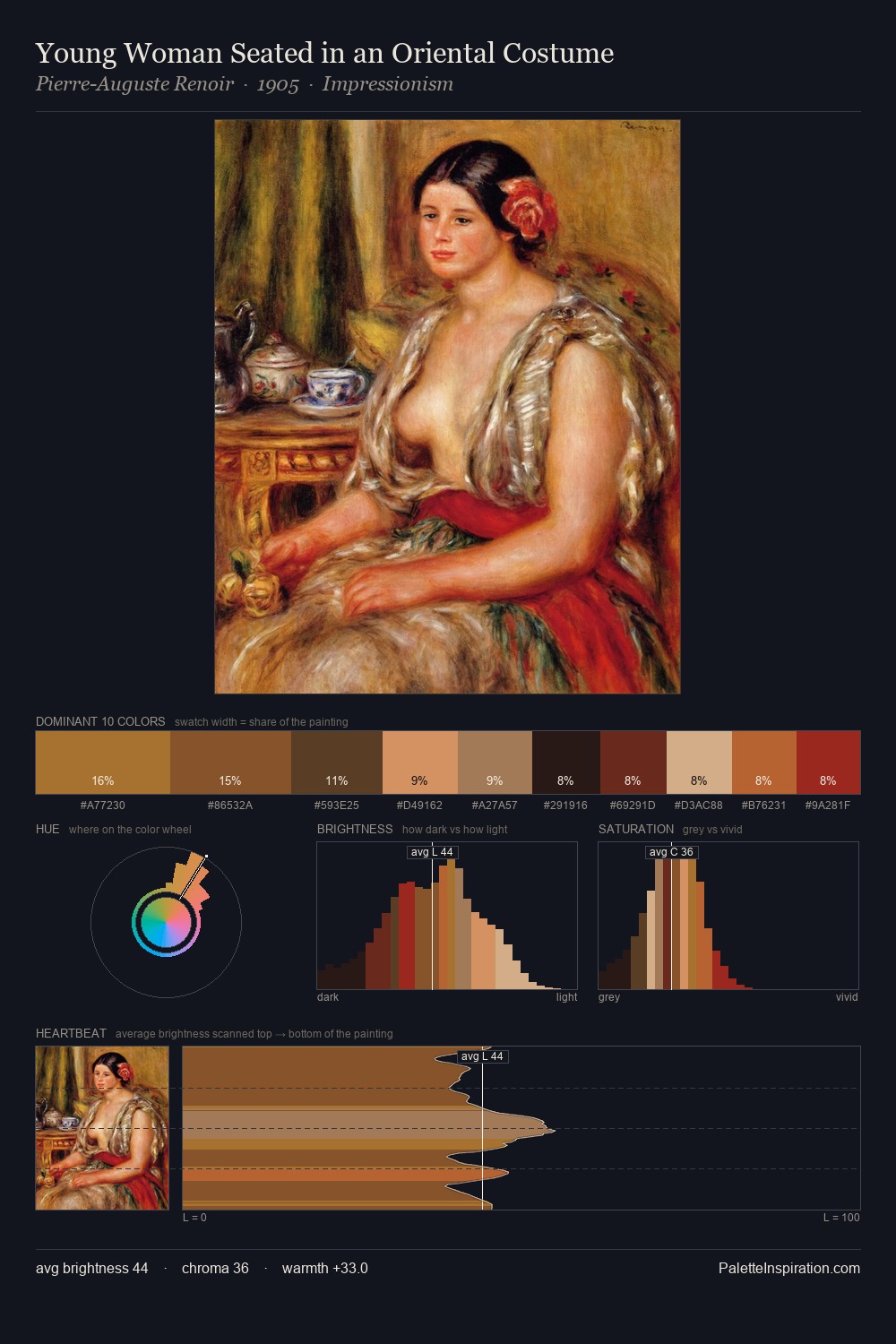Click the #A77230 color swatch

103,762
